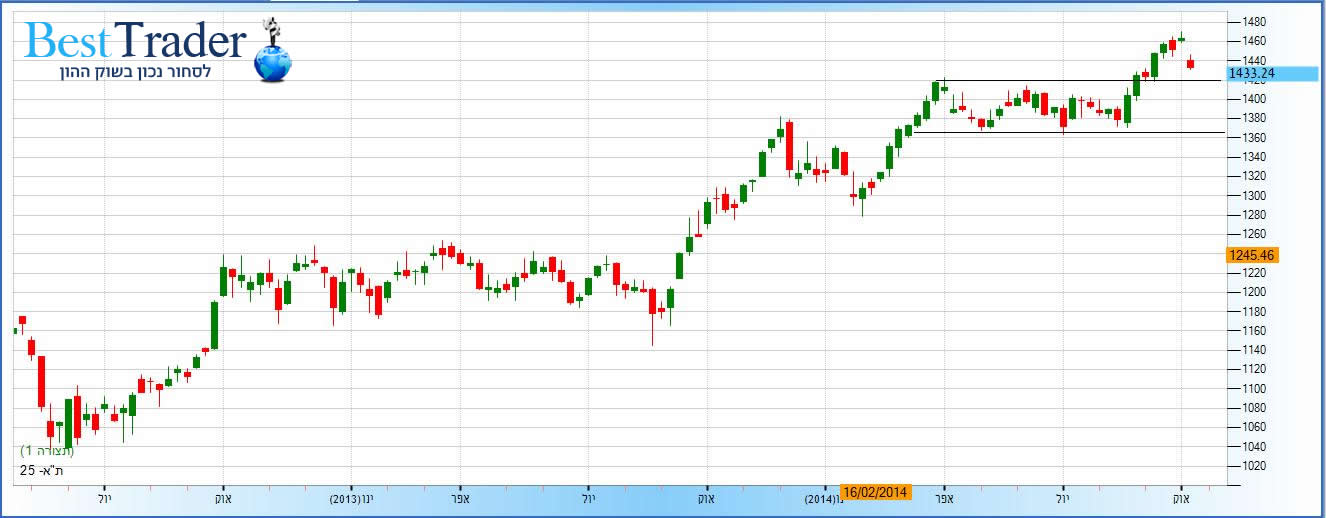Select the upper horizontal resistance line

tap(1080, 80)
